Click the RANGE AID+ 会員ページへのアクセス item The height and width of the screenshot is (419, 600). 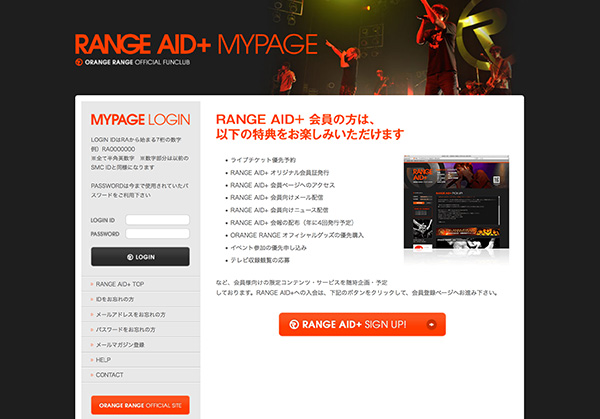click(282, 185)
